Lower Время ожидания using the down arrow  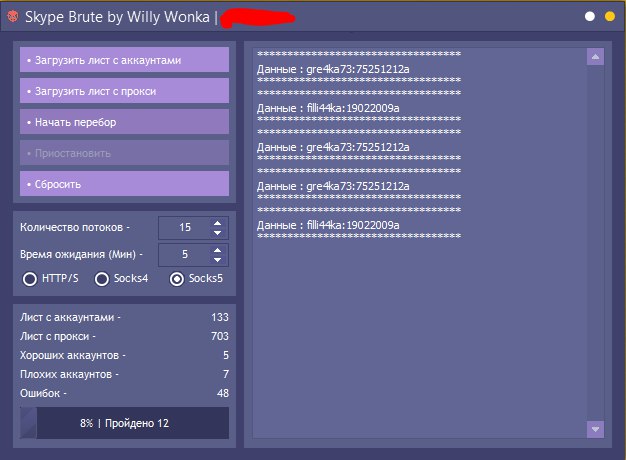(217, 260)
